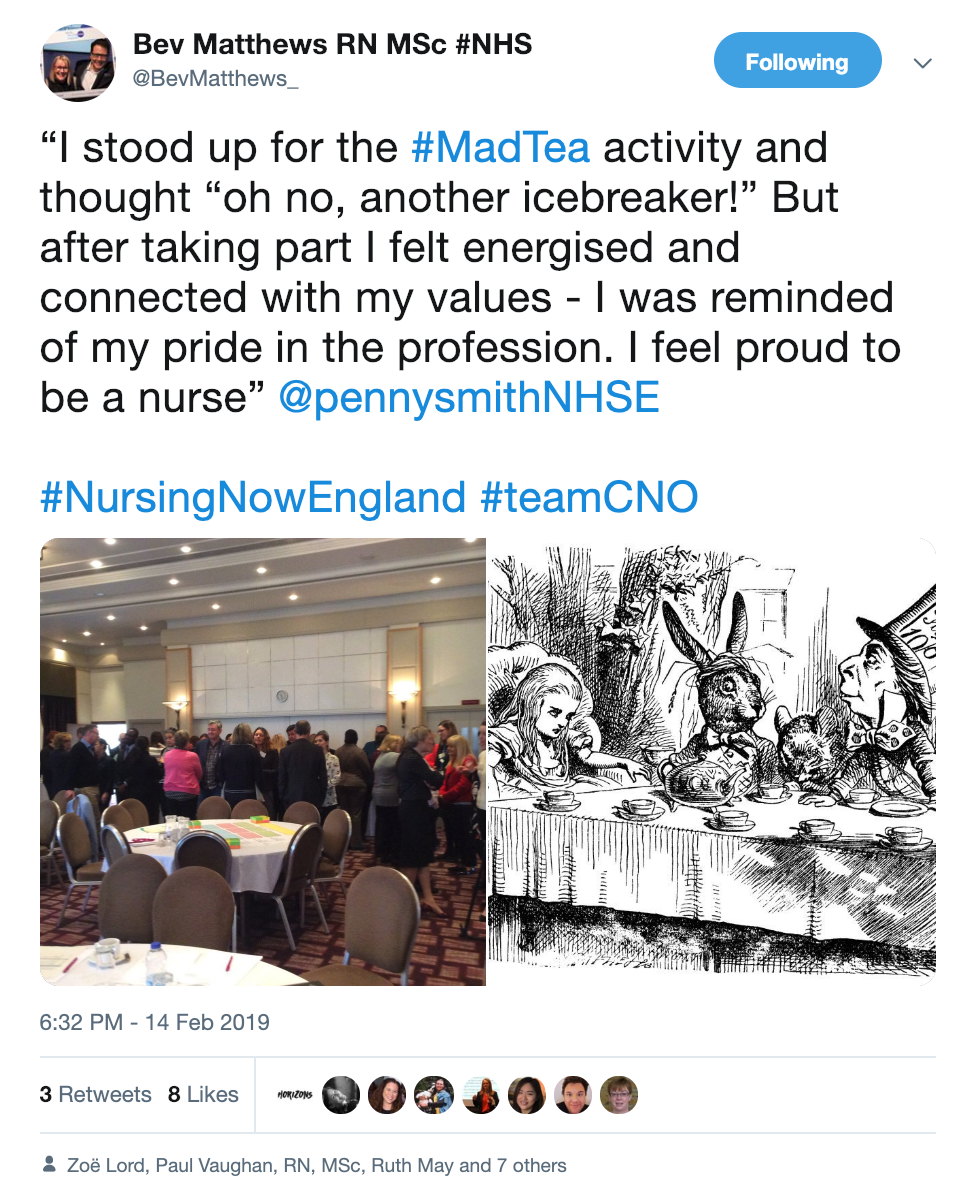Screen dimensions: 974x1192
Task: Open the @pennysmithNHSE mention
Action: [x=469, y=398]
